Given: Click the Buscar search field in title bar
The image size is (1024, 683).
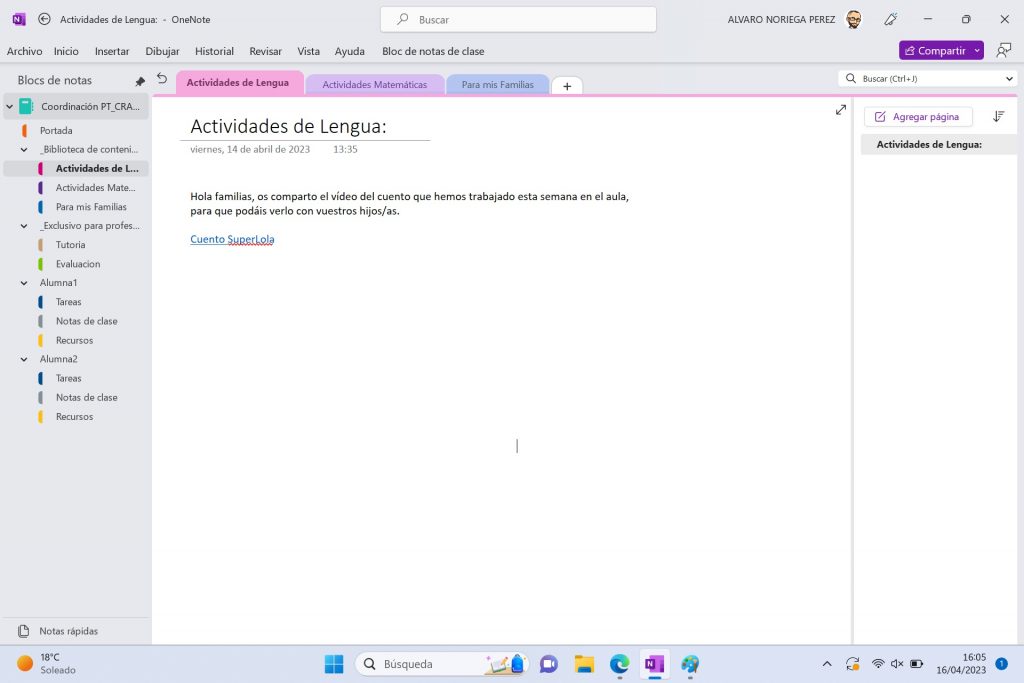Looking at the screenshot, I should click(x=518, y=19).
